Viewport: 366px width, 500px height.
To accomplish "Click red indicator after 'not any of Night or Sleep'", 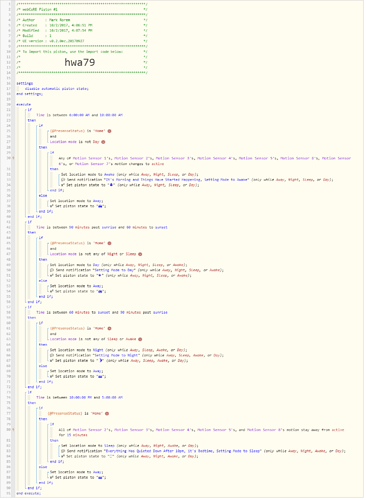I will click(x=140, y=254).
